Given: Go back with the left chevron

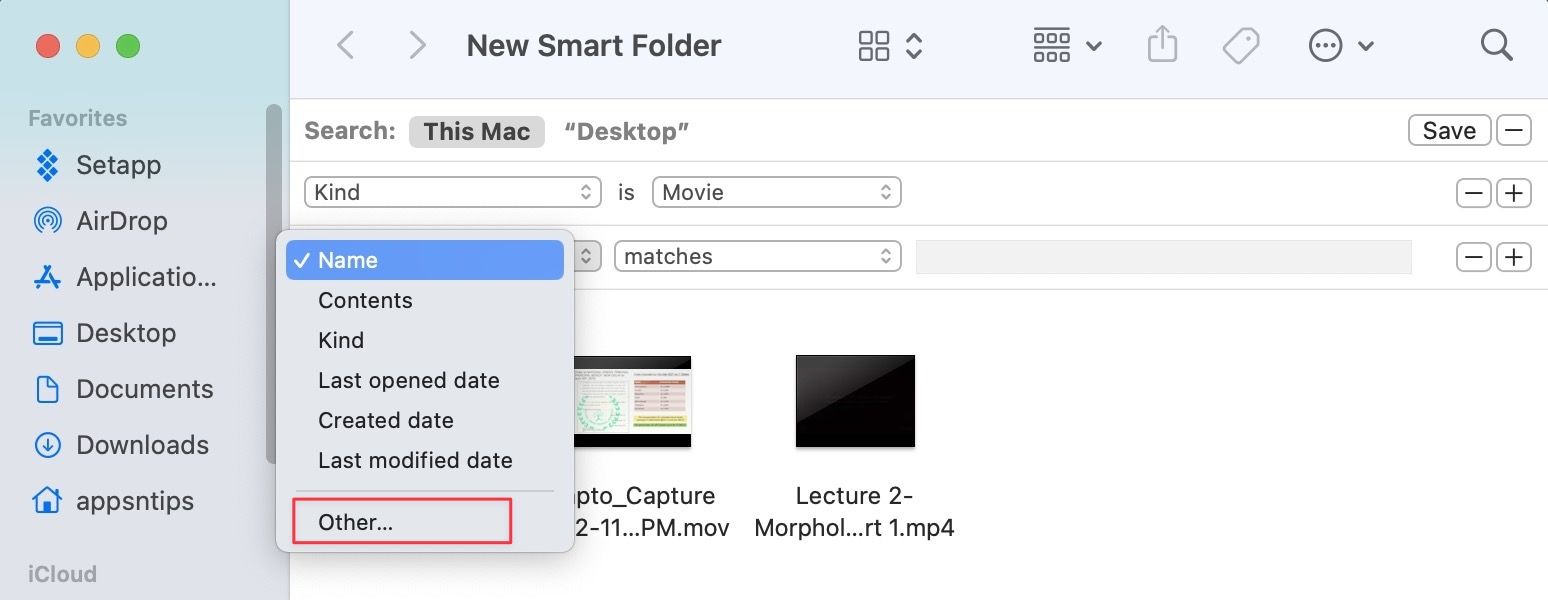Looking at the screenshot, I should [x=346, y=46].
